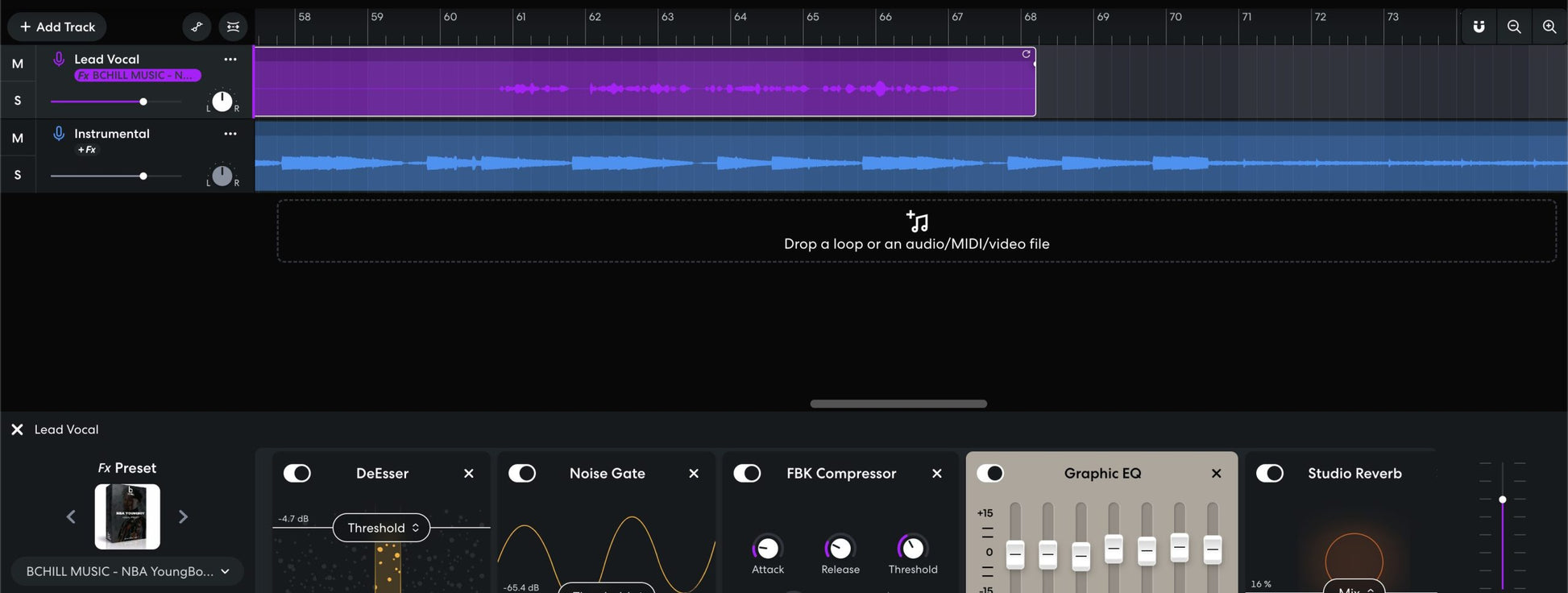
Task: Click the loop icon on the vocal clip
Action: [x=1026, y=54]
